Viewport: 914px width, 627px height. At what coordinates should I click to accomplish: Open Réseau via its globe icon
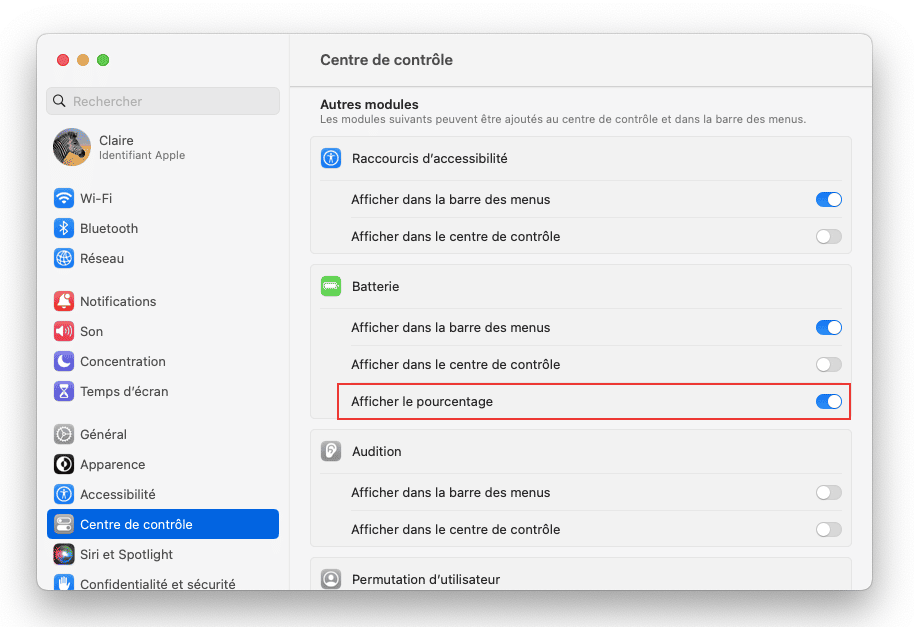[x=64, y=258]
